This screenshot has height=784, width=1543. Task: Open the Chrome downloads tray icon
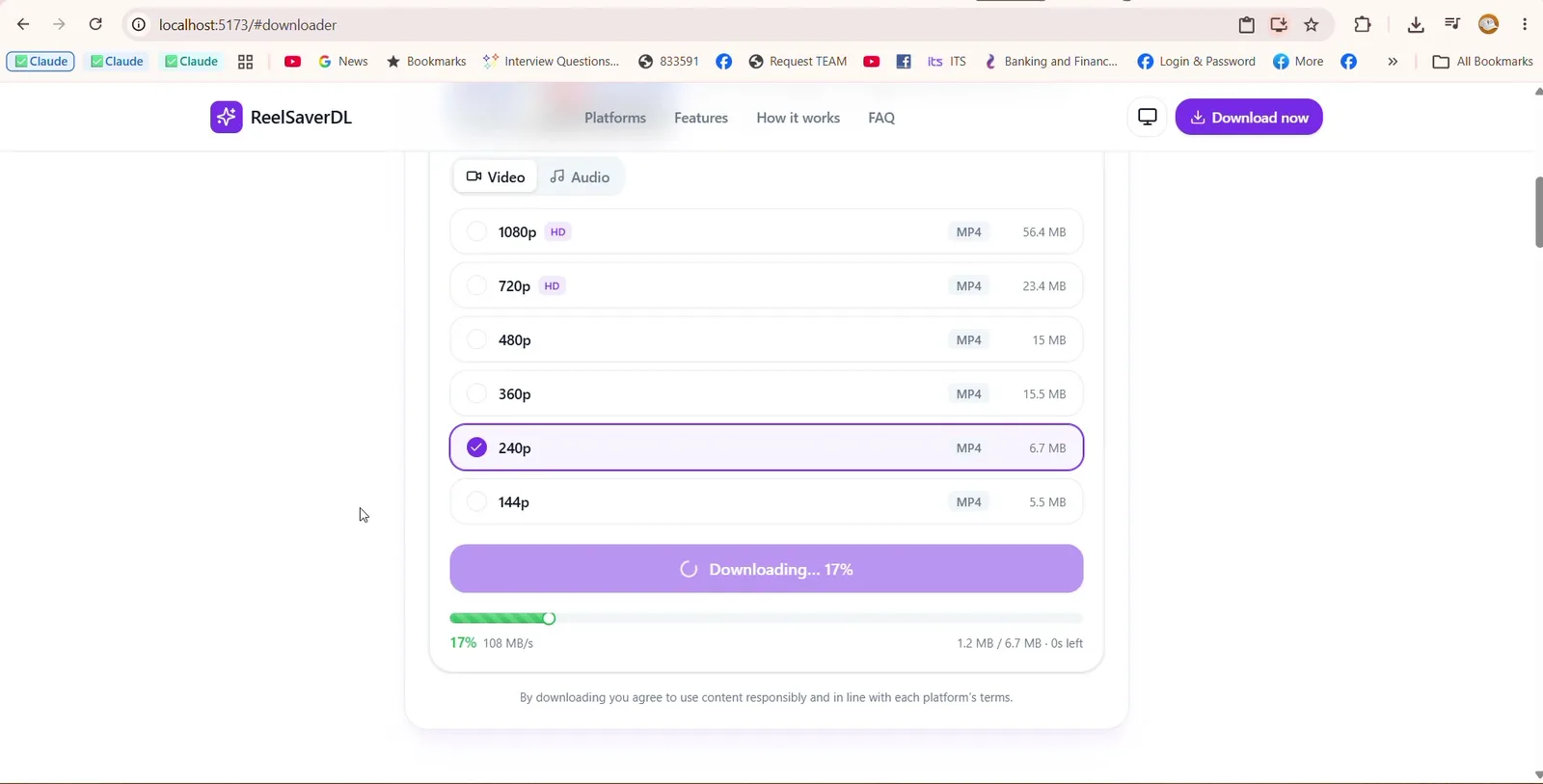1416,25
